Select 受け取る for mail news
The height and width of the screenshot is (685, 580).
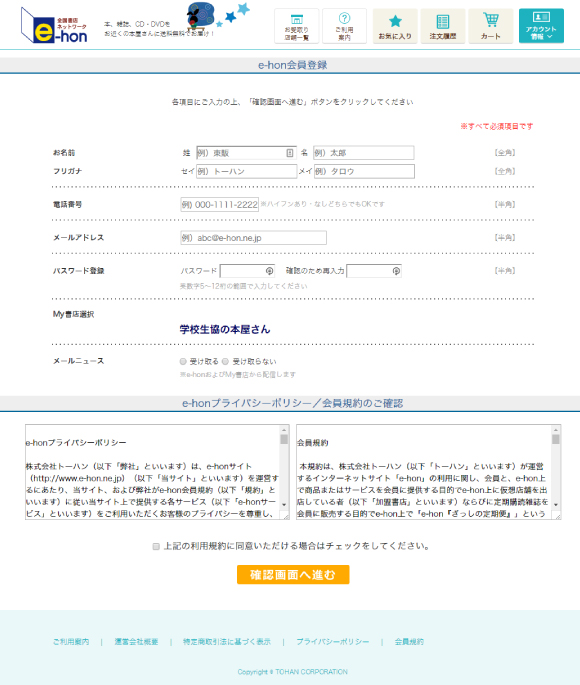[183, 361]
